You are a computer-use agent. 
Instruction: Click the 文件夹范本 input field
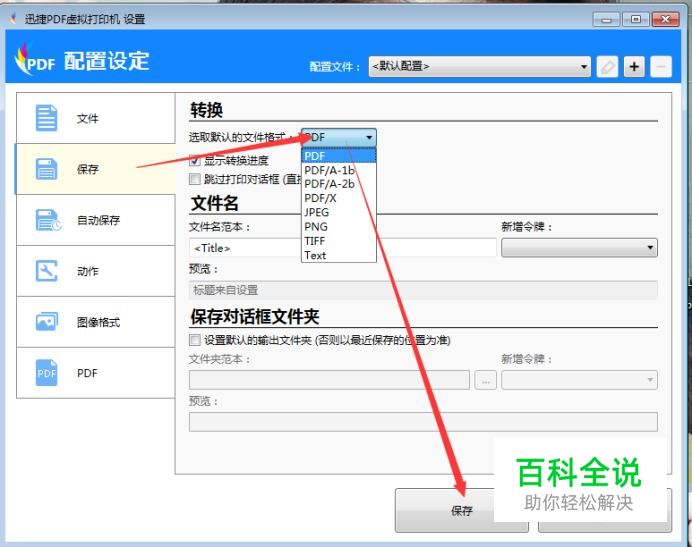tap(329, 380)
